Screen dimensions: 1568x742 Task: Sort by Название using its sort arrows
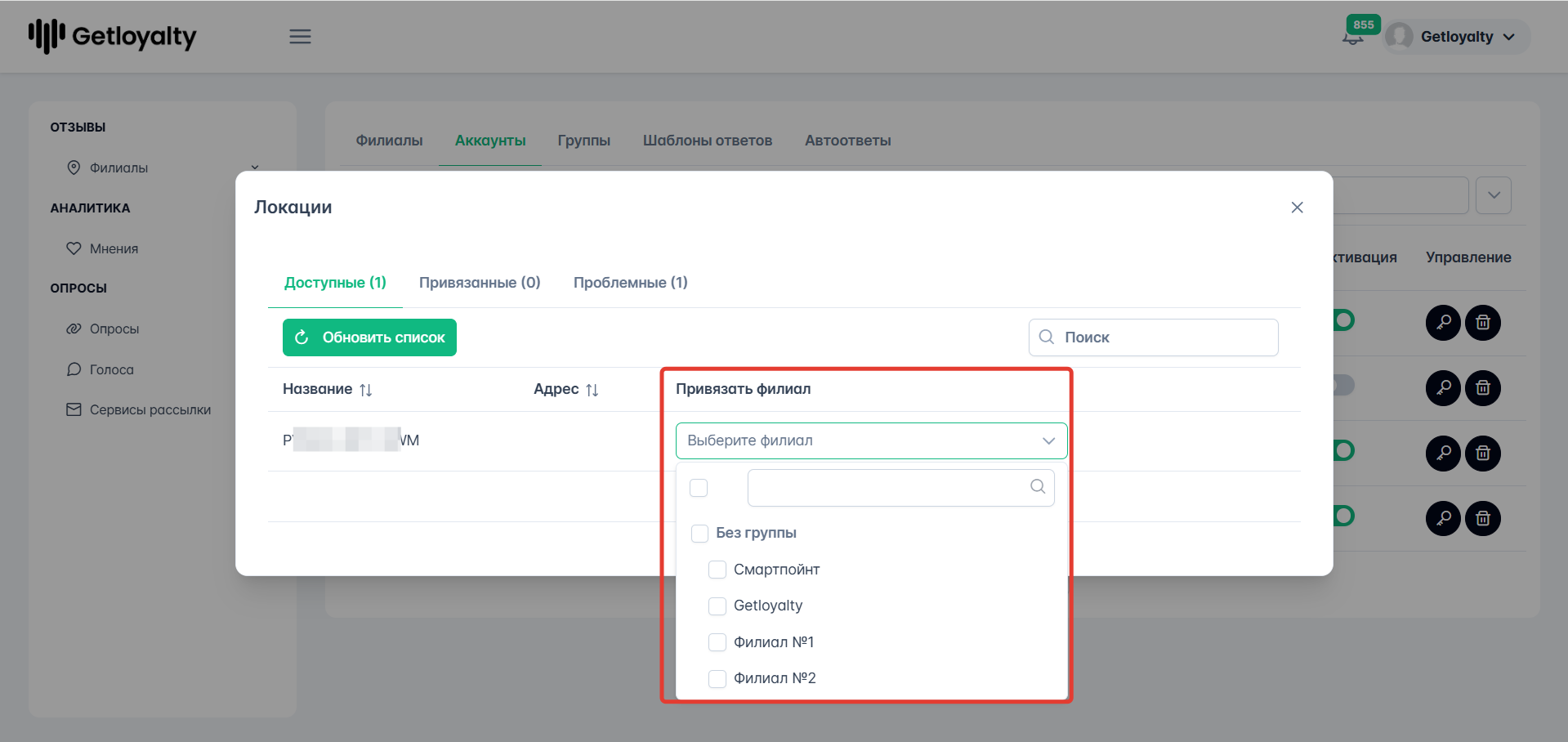pyautogui.click(x=365, y=390)
